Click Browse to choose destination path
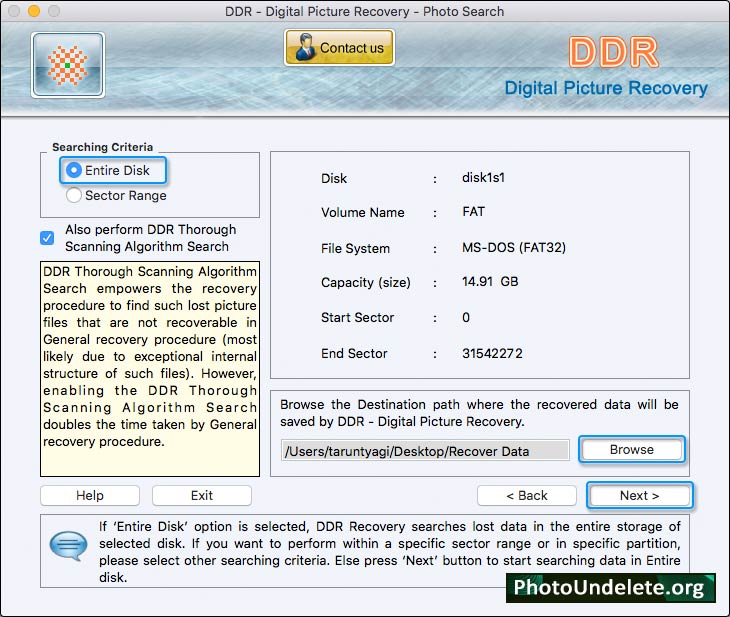 (632, 449)
